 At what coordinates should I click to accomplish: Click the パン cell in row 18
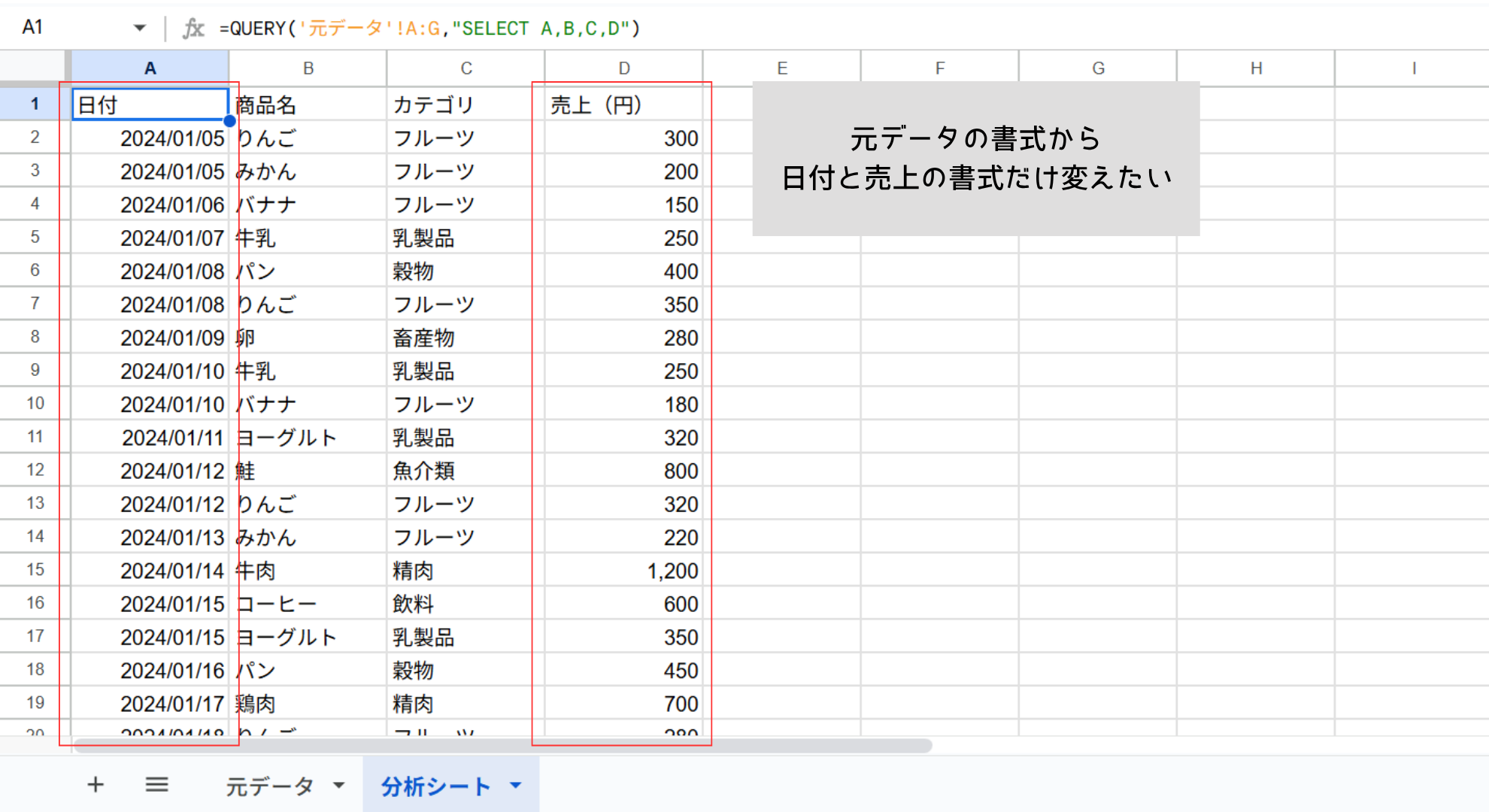308,670
